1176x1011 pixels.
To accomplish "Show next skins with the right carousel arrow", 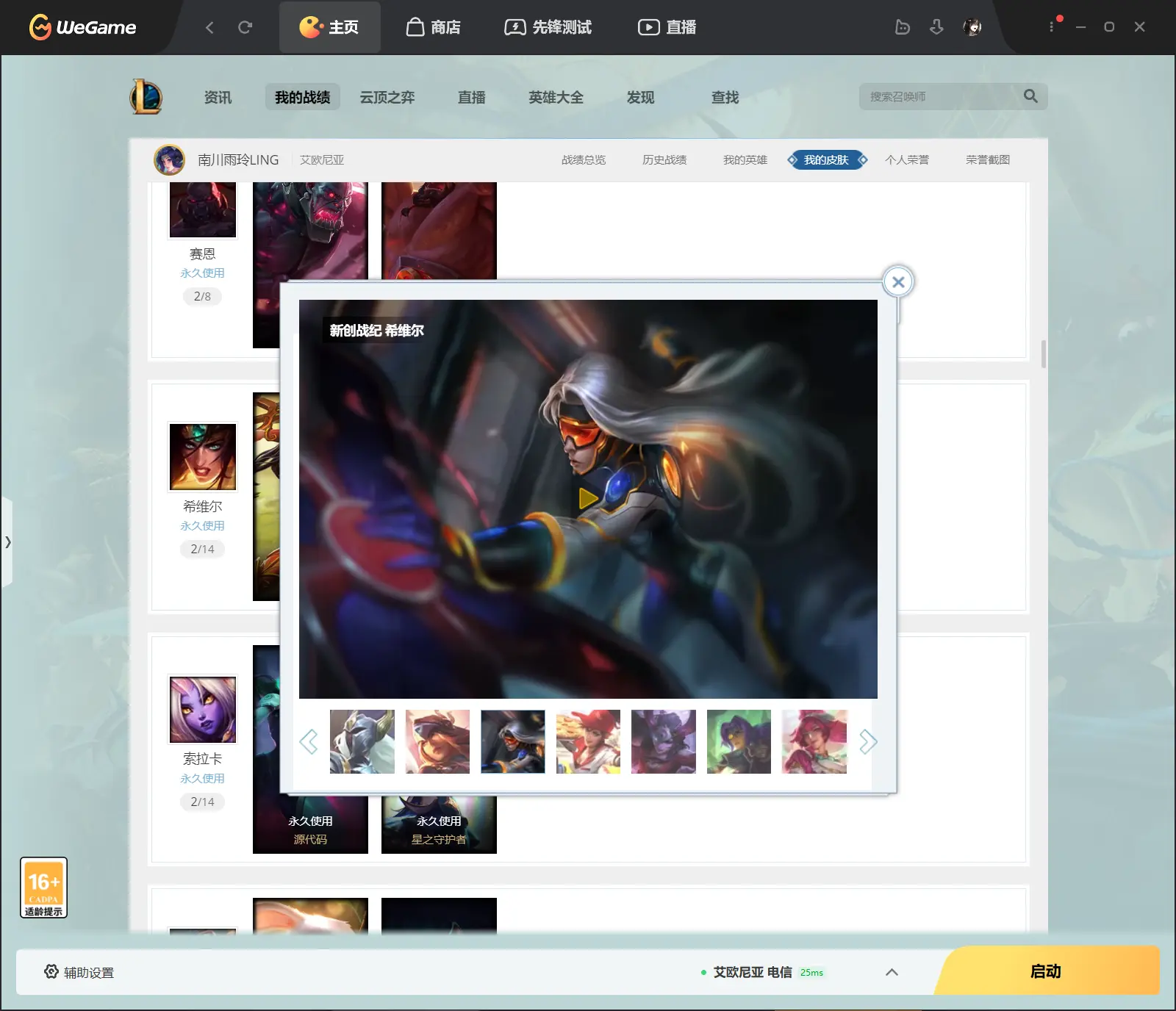I will click(868, 741).
